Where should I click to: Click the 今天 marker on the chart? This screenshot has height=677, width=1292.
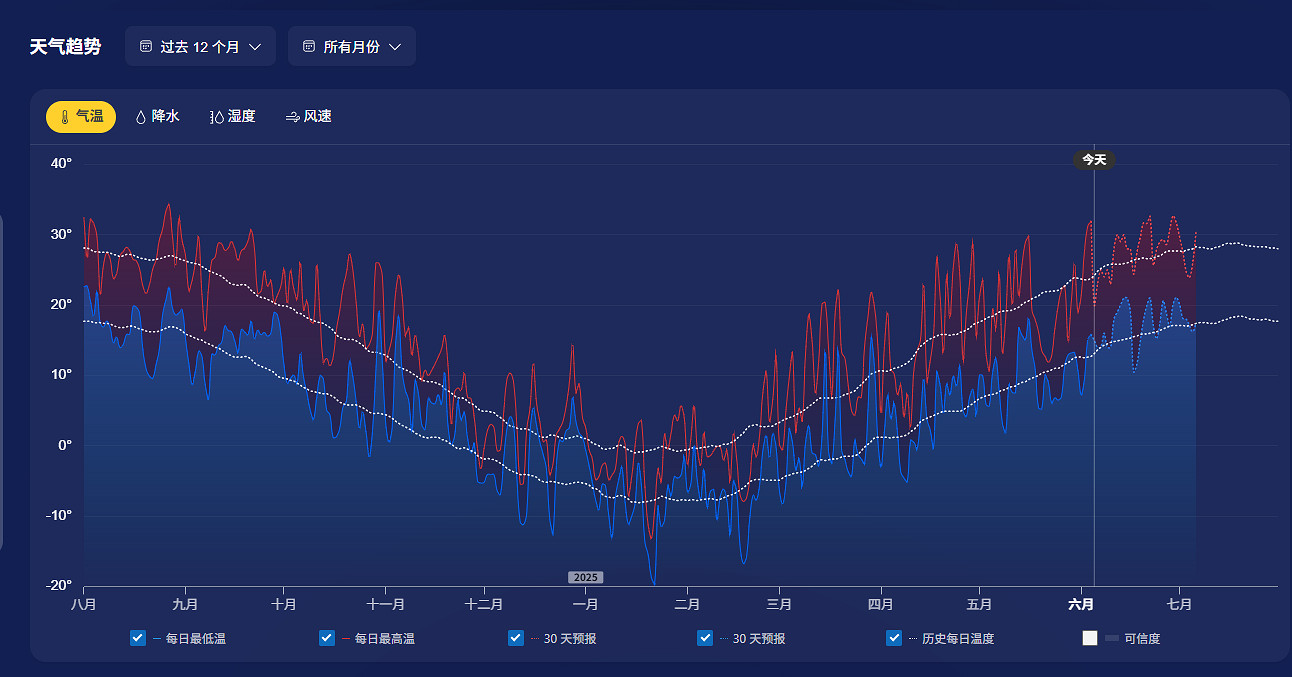click(x=1094, y=160)
